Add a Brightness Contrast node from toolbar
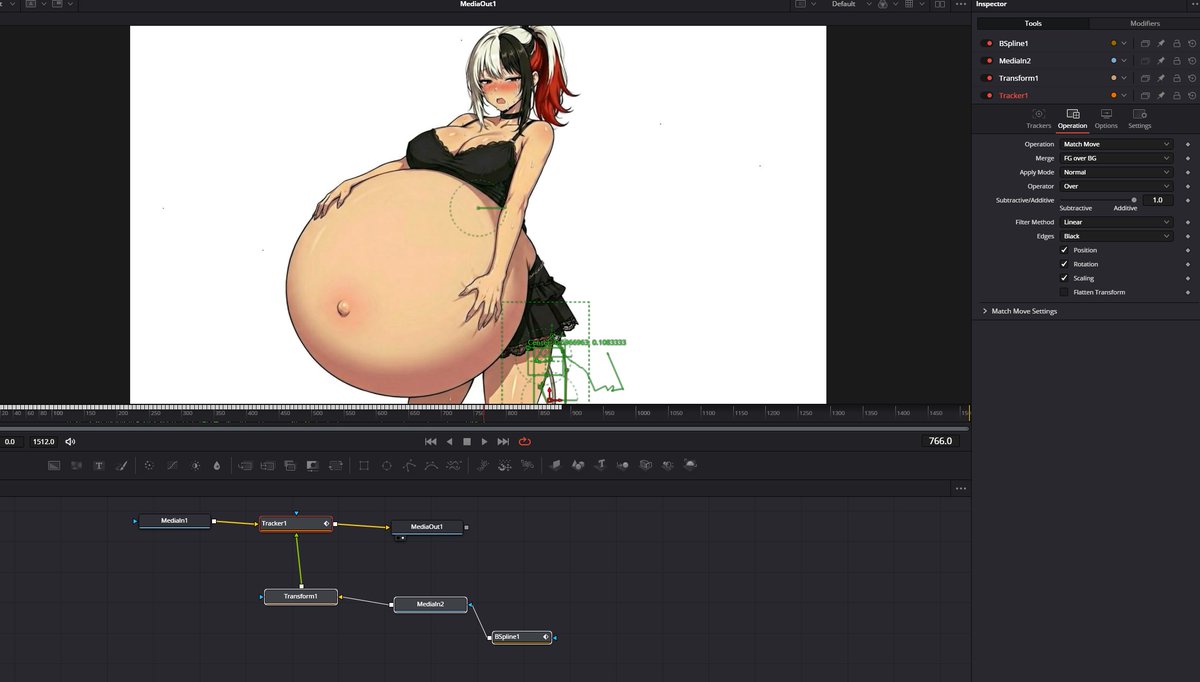 195,465
